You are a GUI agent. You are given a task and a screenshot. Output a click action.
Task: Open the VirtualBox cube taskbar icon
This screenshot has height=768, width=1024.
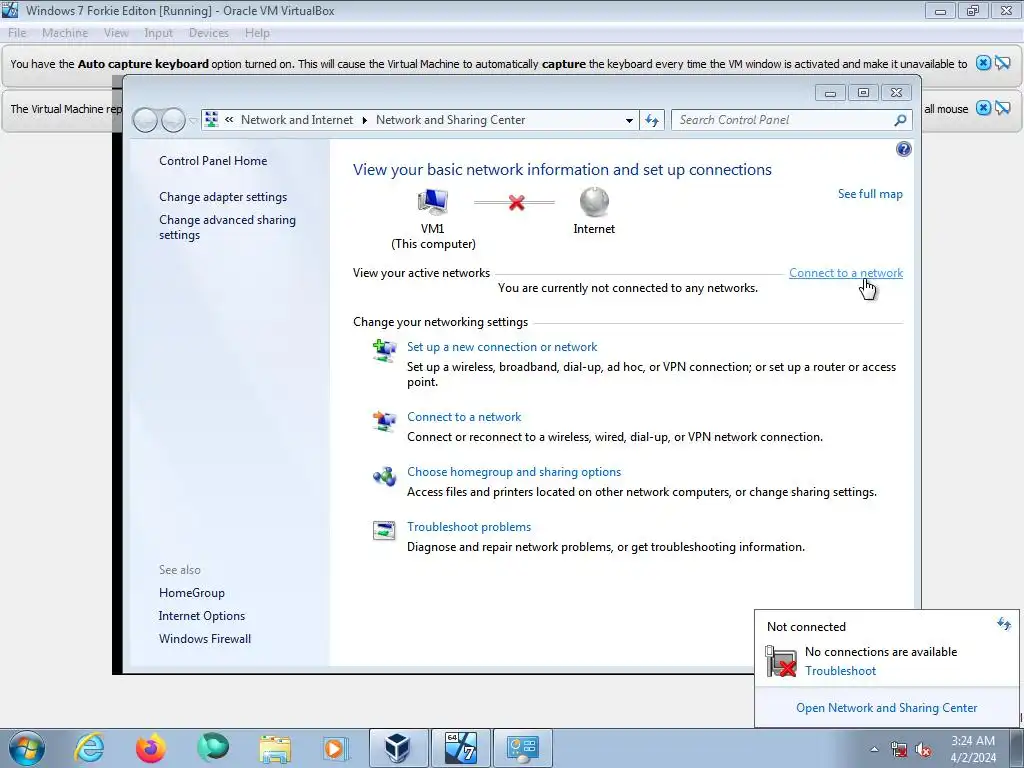398,748
